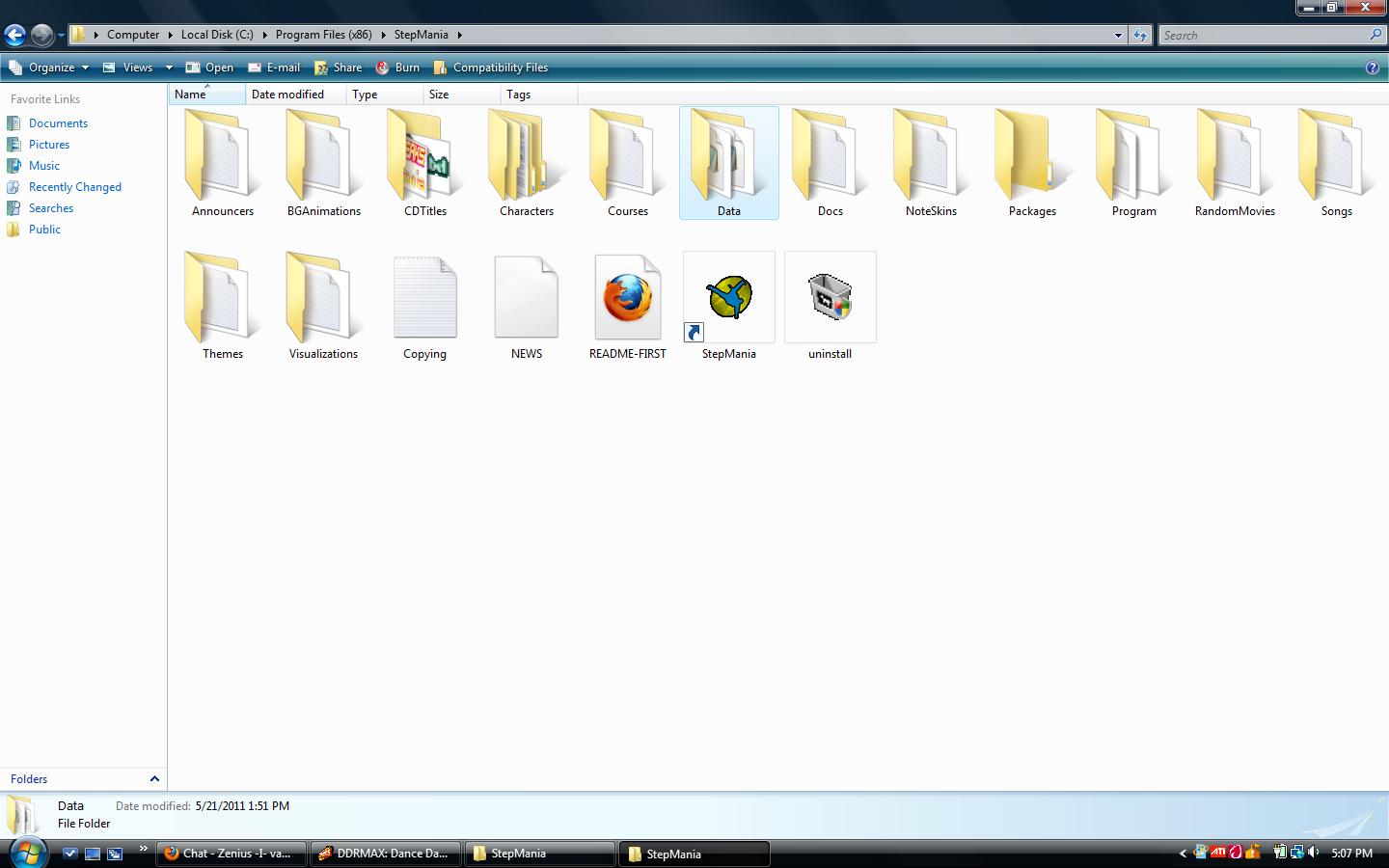Open recent pages dropdown next to Forward

(61, 36)
